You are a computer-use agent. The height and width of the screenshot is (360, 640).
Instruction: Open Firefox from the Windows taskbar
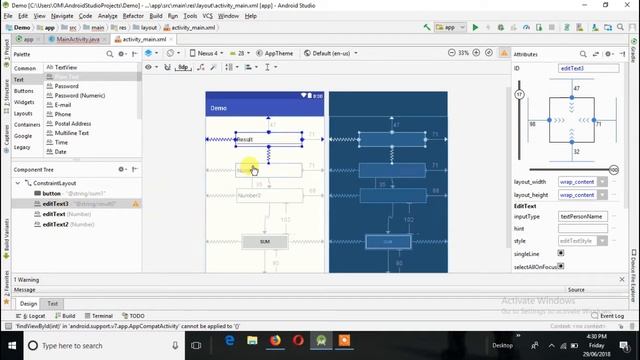276,341
